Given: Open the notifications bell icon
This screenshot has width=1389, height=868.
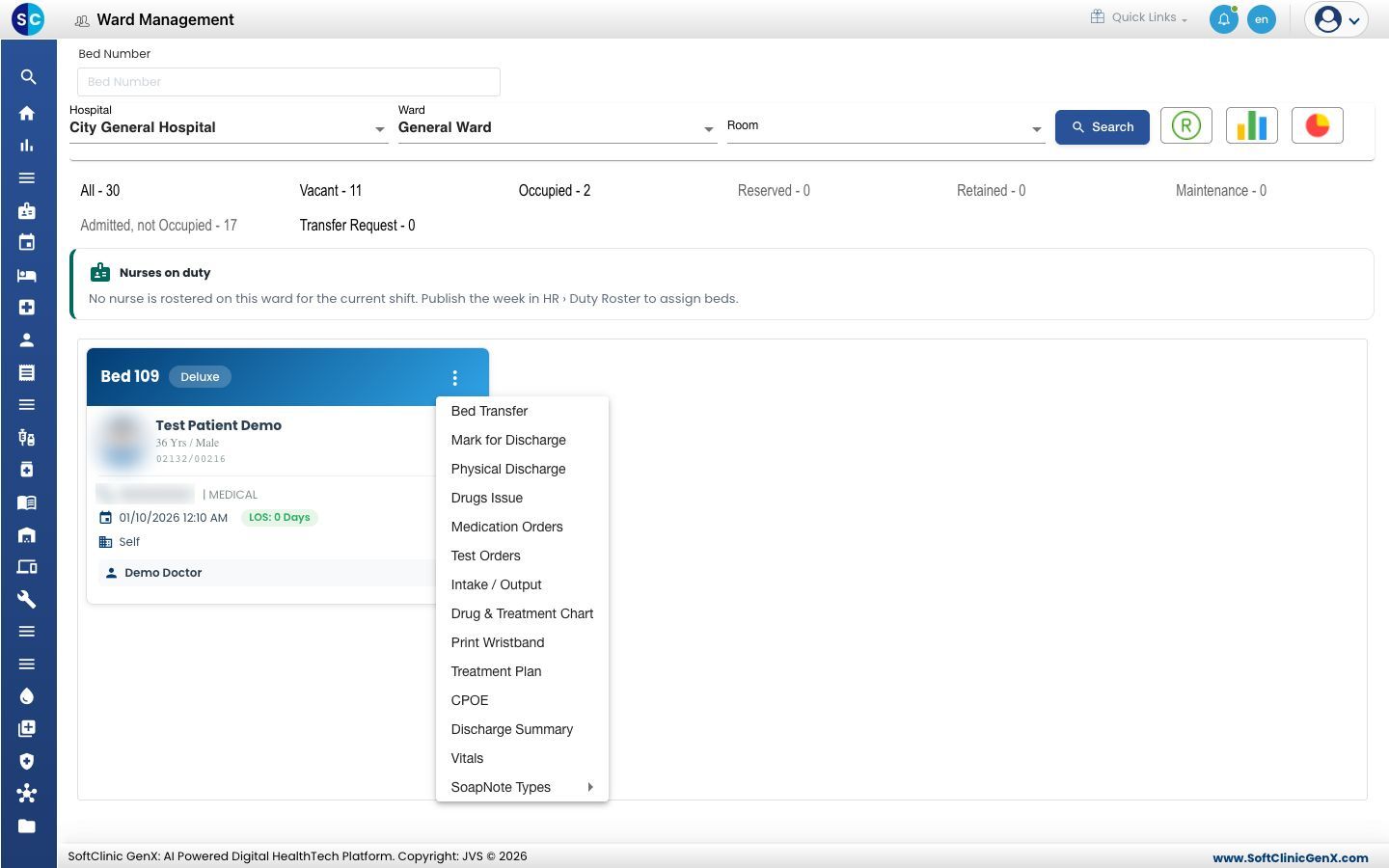Looking at the screenshot, I should tap(1223, 19).
